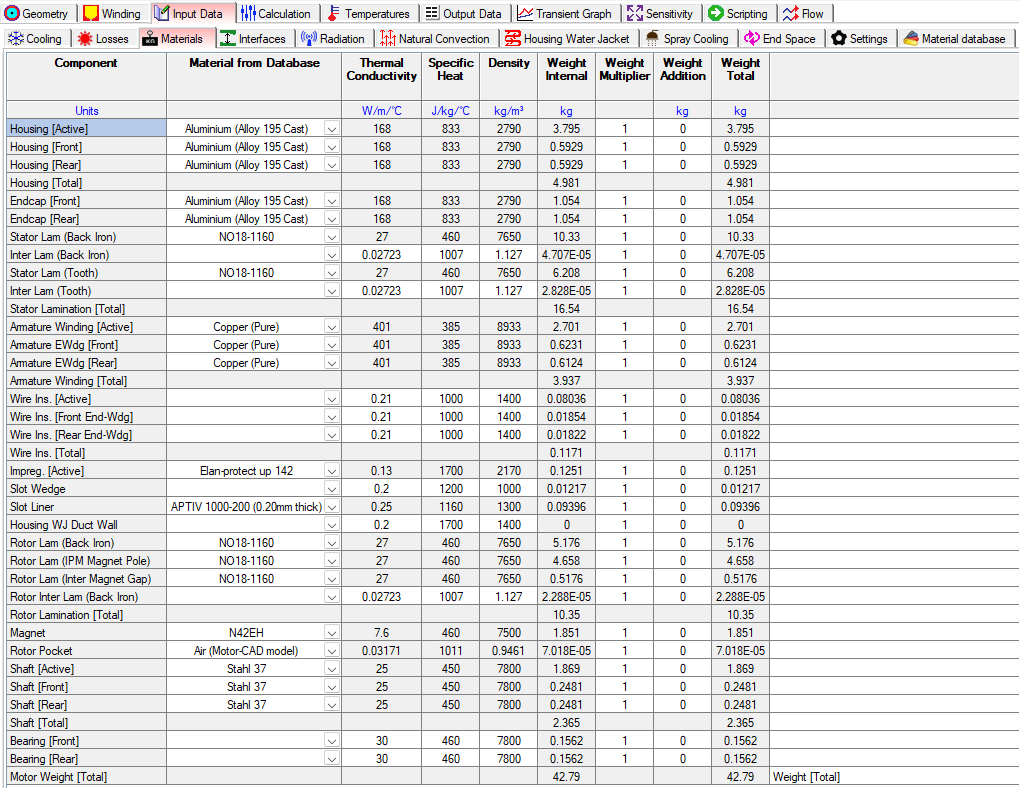
Task: Open the Geometry tab icon
Action: coord(12,13)
